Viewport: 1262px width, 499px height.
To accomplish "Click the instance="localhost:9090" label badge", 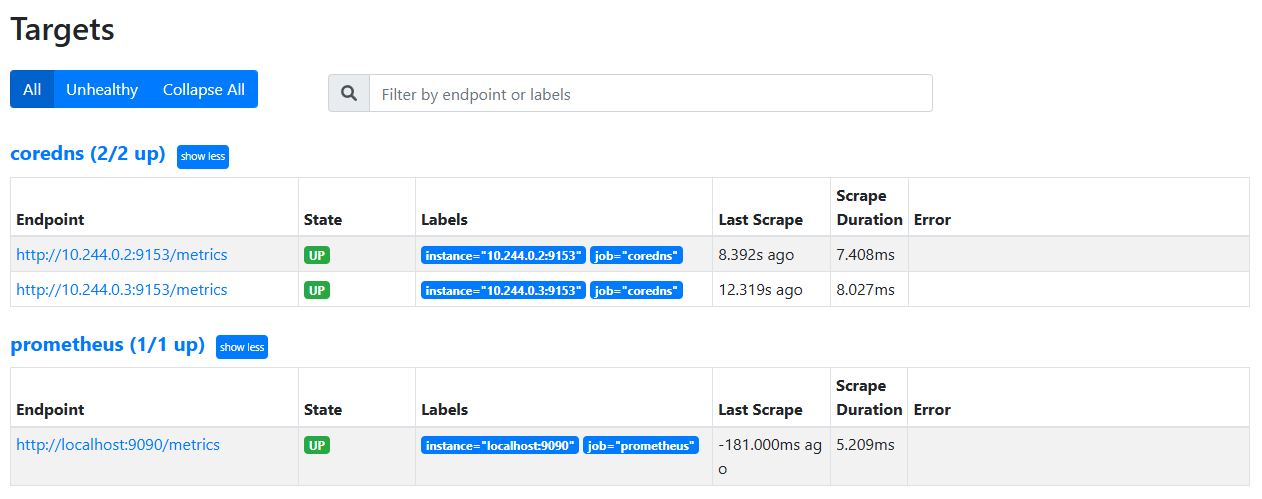I will click(500, 446).
